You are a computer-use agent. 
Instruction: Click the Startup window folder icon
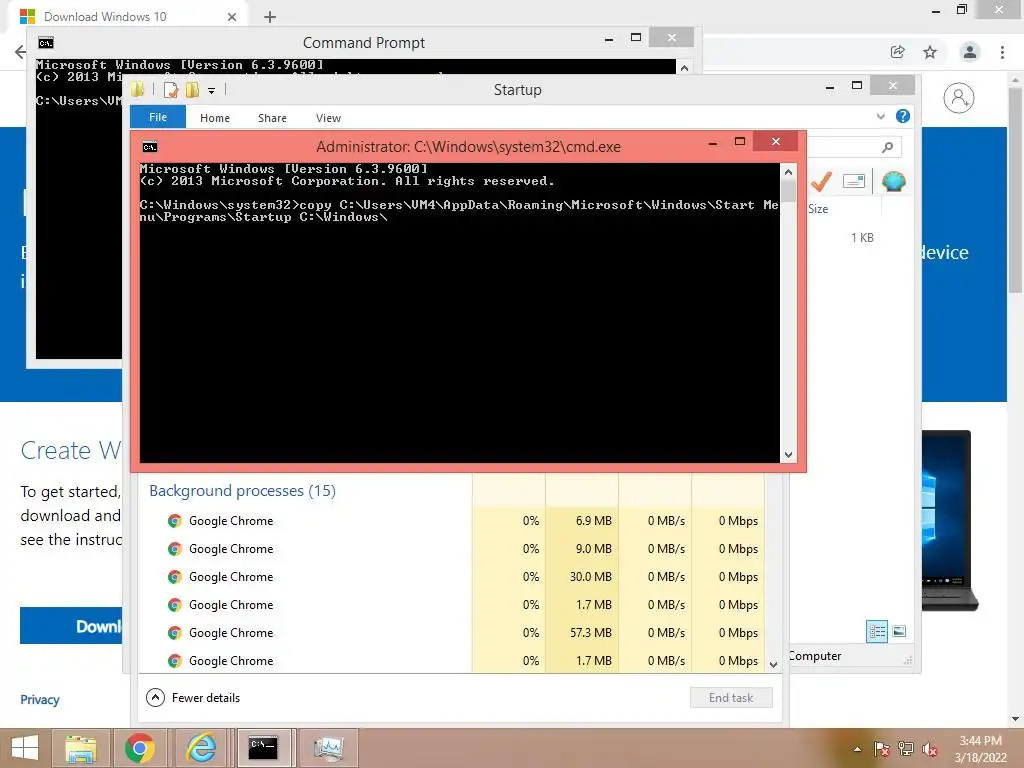click(x=138, y=89)
